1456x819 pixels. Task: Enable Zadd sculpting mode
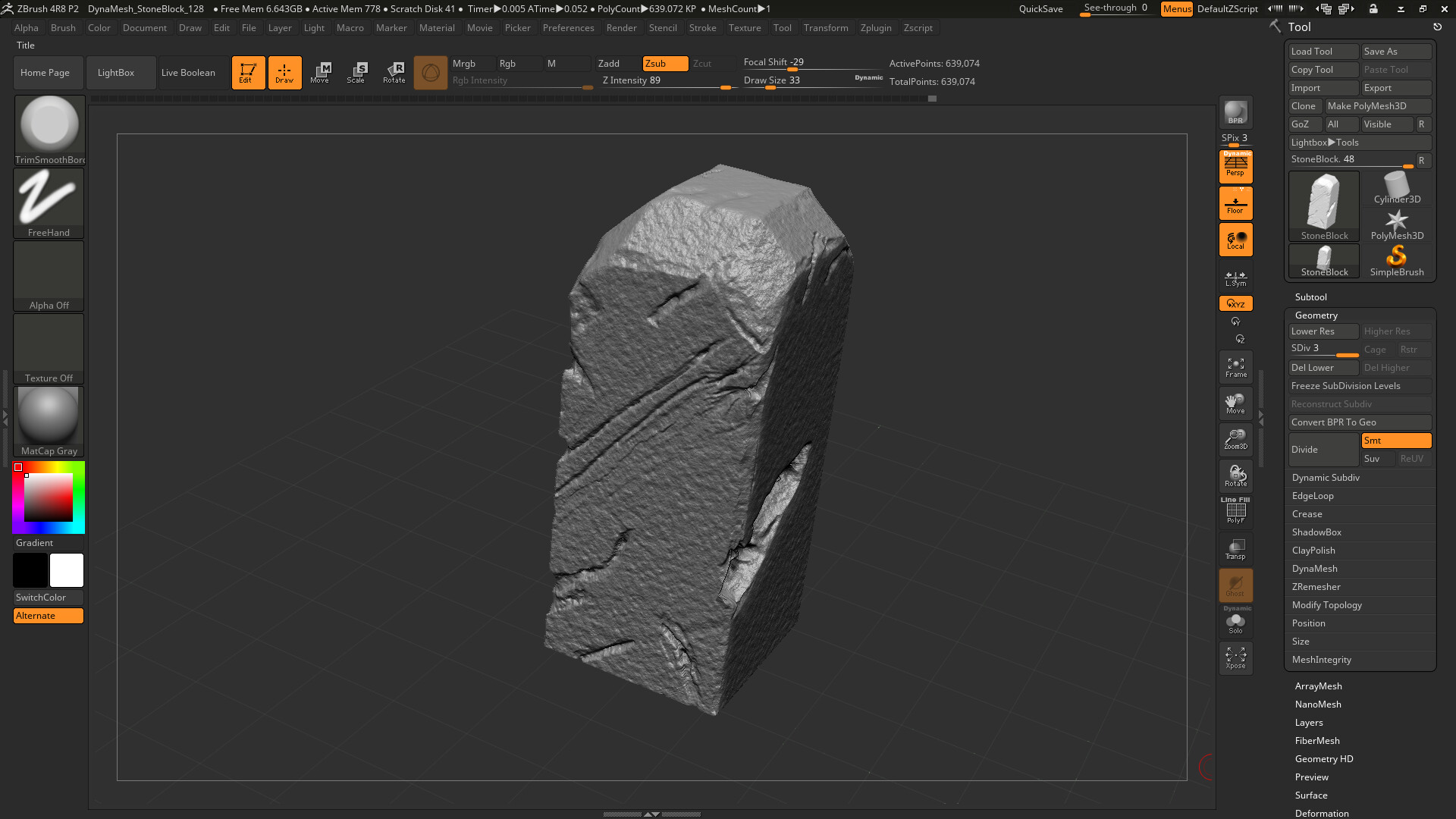(611, 63)
